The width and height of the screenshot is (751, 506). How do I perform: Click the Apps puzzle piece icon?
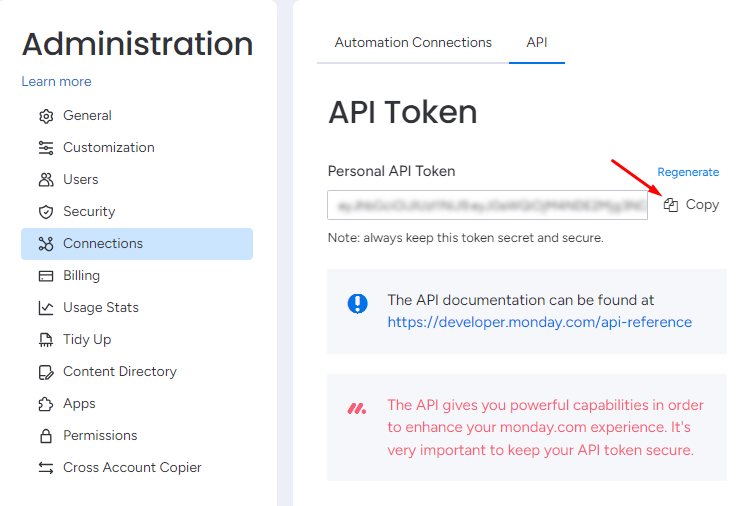(45, 404)
